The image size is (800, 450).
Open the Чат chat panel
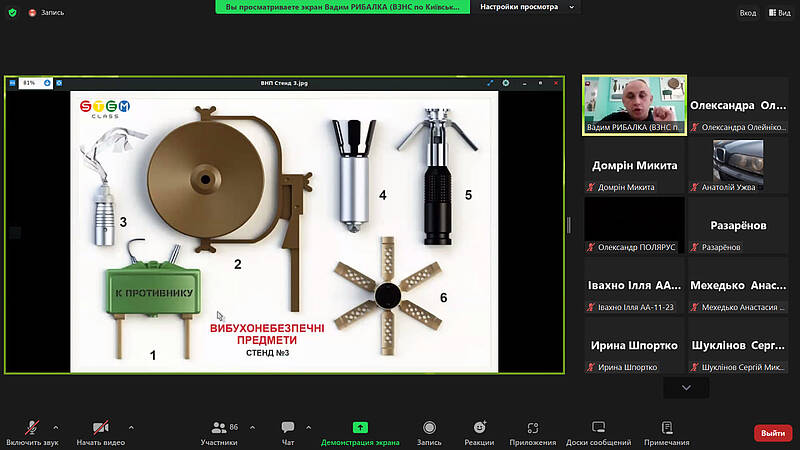(x=288, y=428)
